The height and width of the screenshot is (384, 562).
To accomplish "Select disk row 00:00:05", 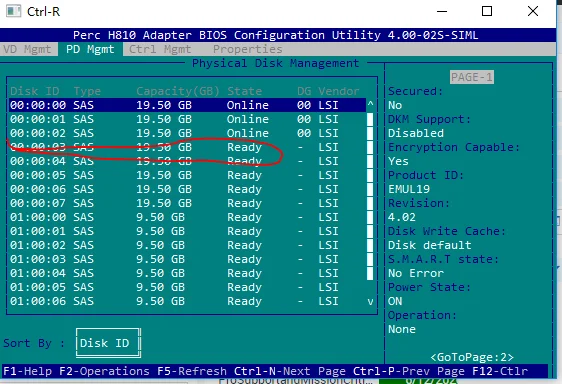I will (x=187, y=175).
